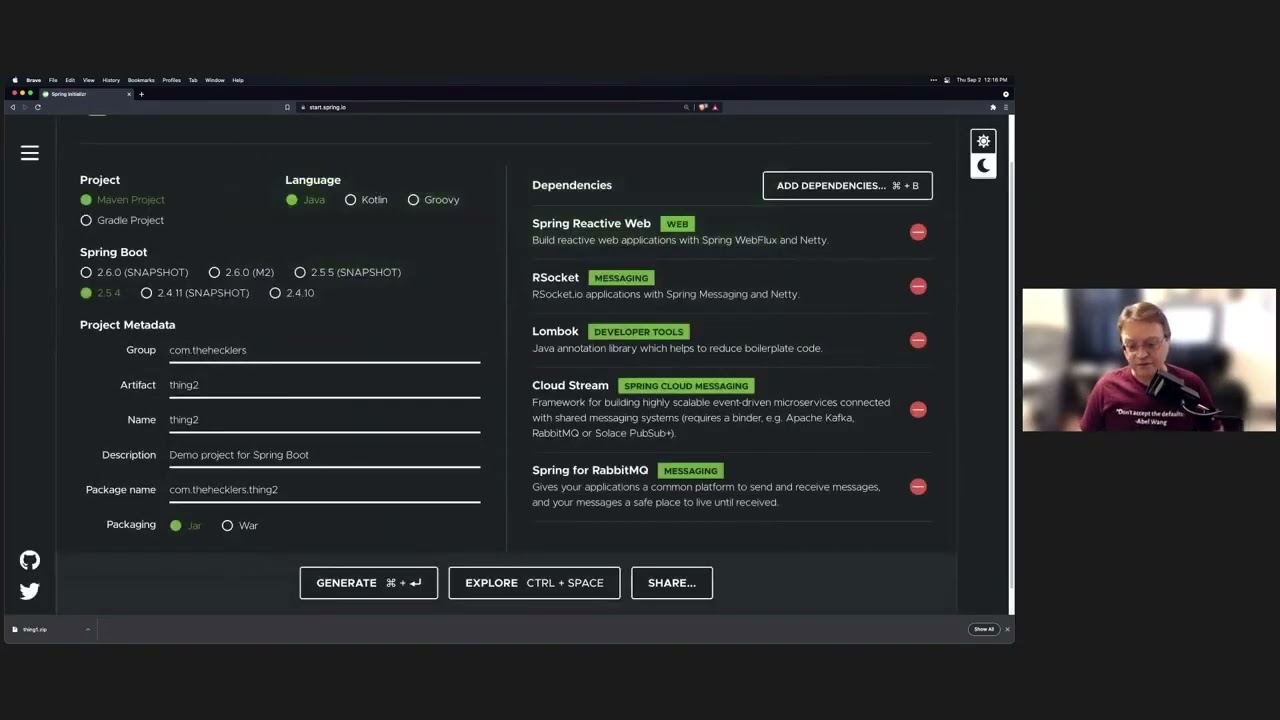Click the Spring Initializr browser tab

pos(85,94)
